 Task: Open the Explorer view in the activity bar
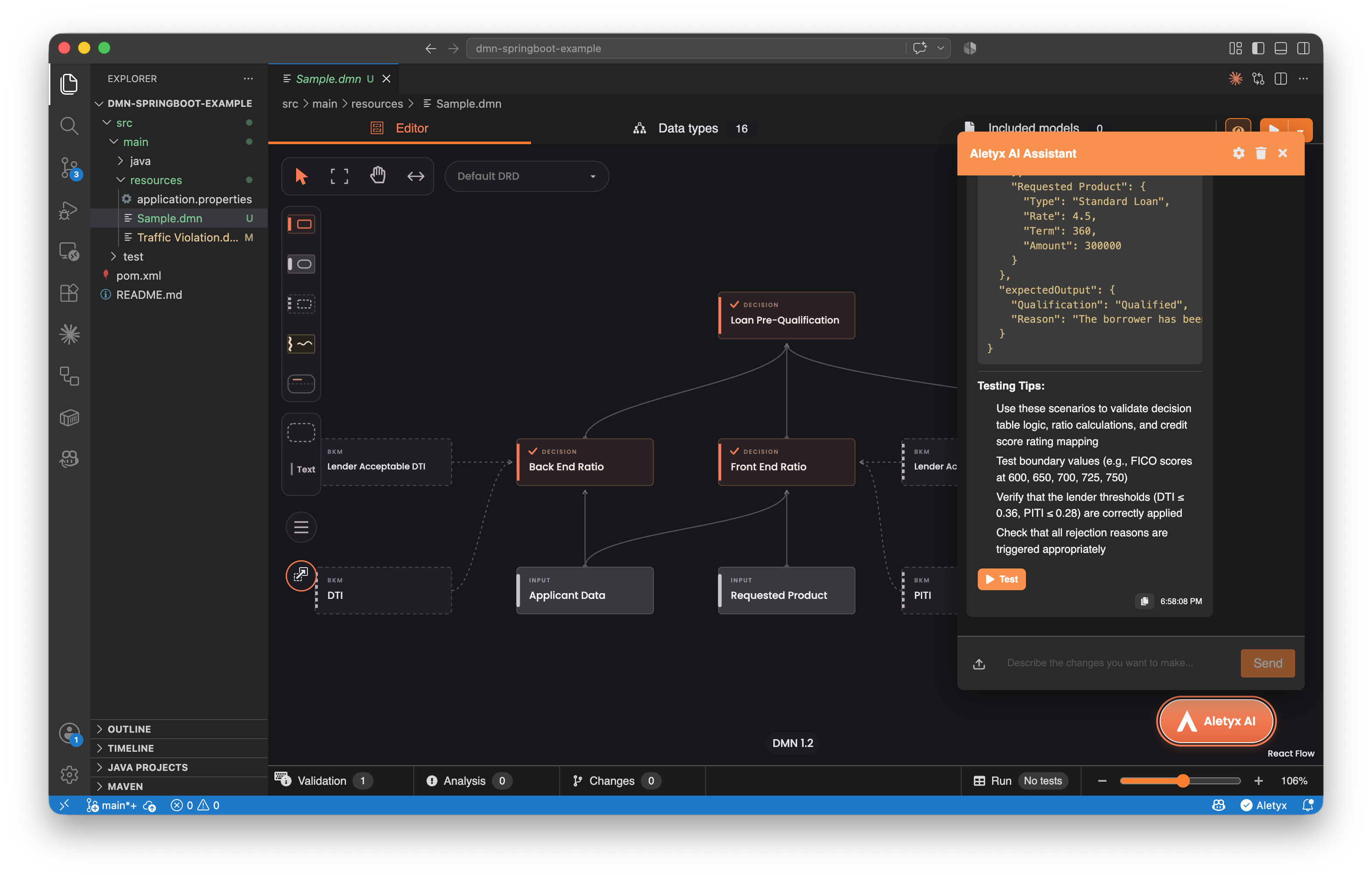[x=69, y=84]
